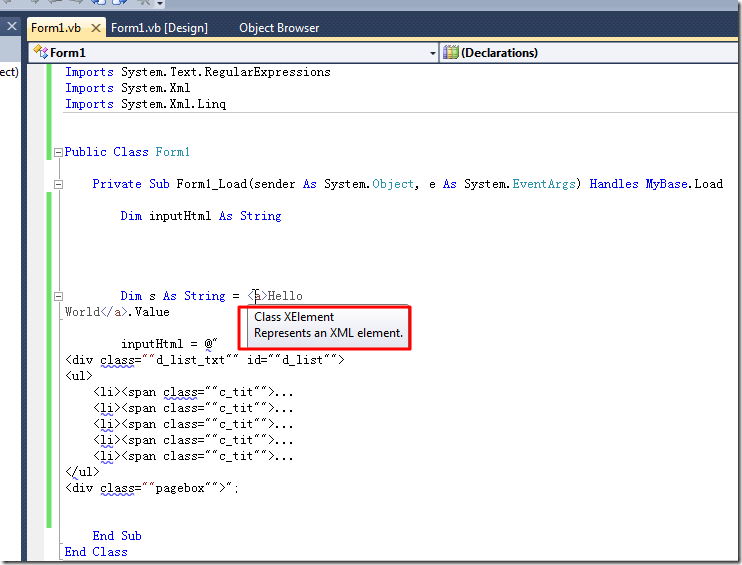Collapse the Public Class Form1 region
The width and height of the screenshot is (742, 565).
pyautogui.click(x=58, y=152)
